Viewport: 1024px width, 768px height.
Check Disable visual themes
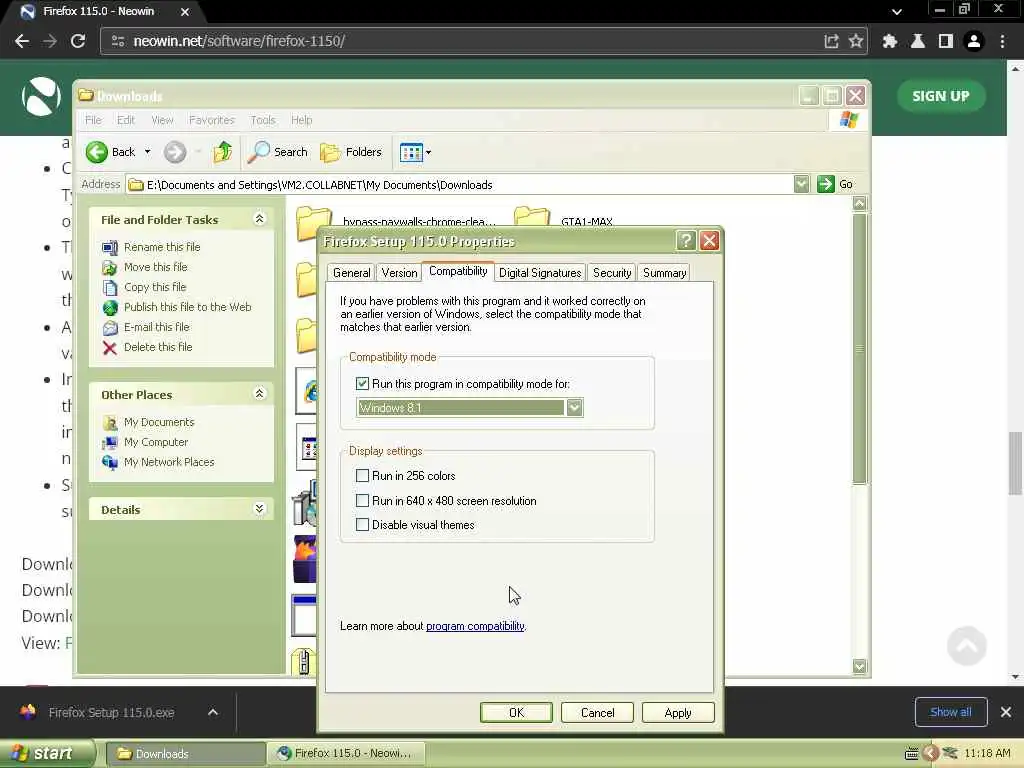(x=362, y=524)
